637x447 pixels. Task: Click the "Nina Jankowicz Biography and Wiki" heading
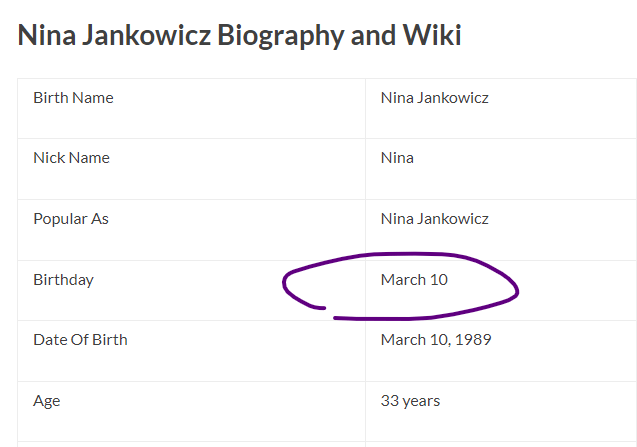240,36
